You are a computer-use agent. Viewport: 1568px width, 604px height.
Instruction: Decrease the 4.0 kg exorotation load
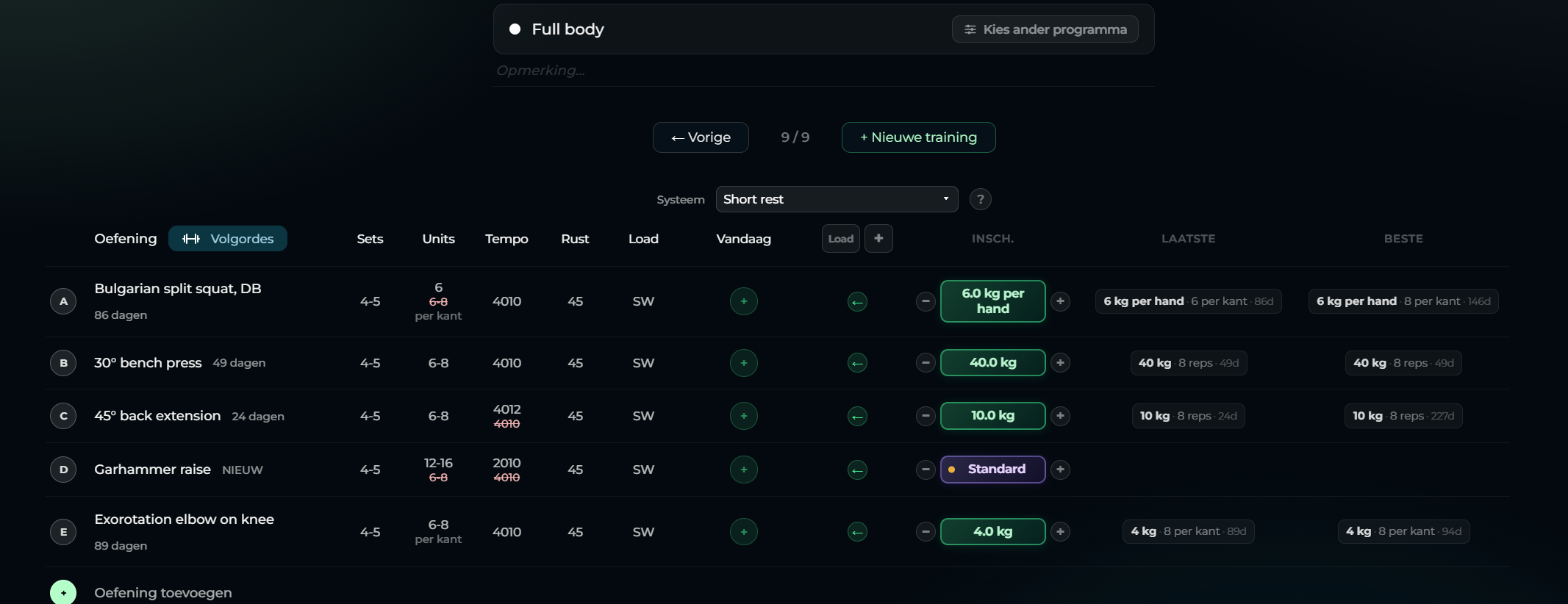tap(926, 532)
